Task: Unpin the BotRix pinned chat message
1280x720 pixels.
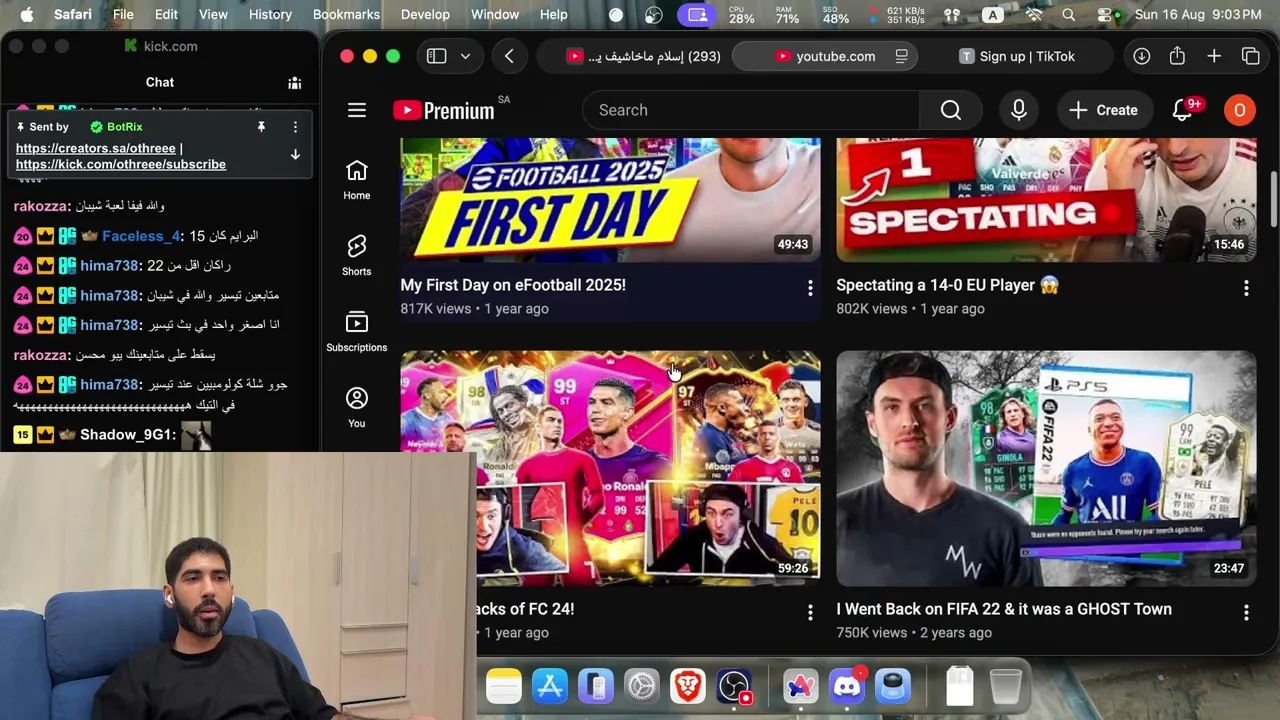Action: [x=261, y=127]
